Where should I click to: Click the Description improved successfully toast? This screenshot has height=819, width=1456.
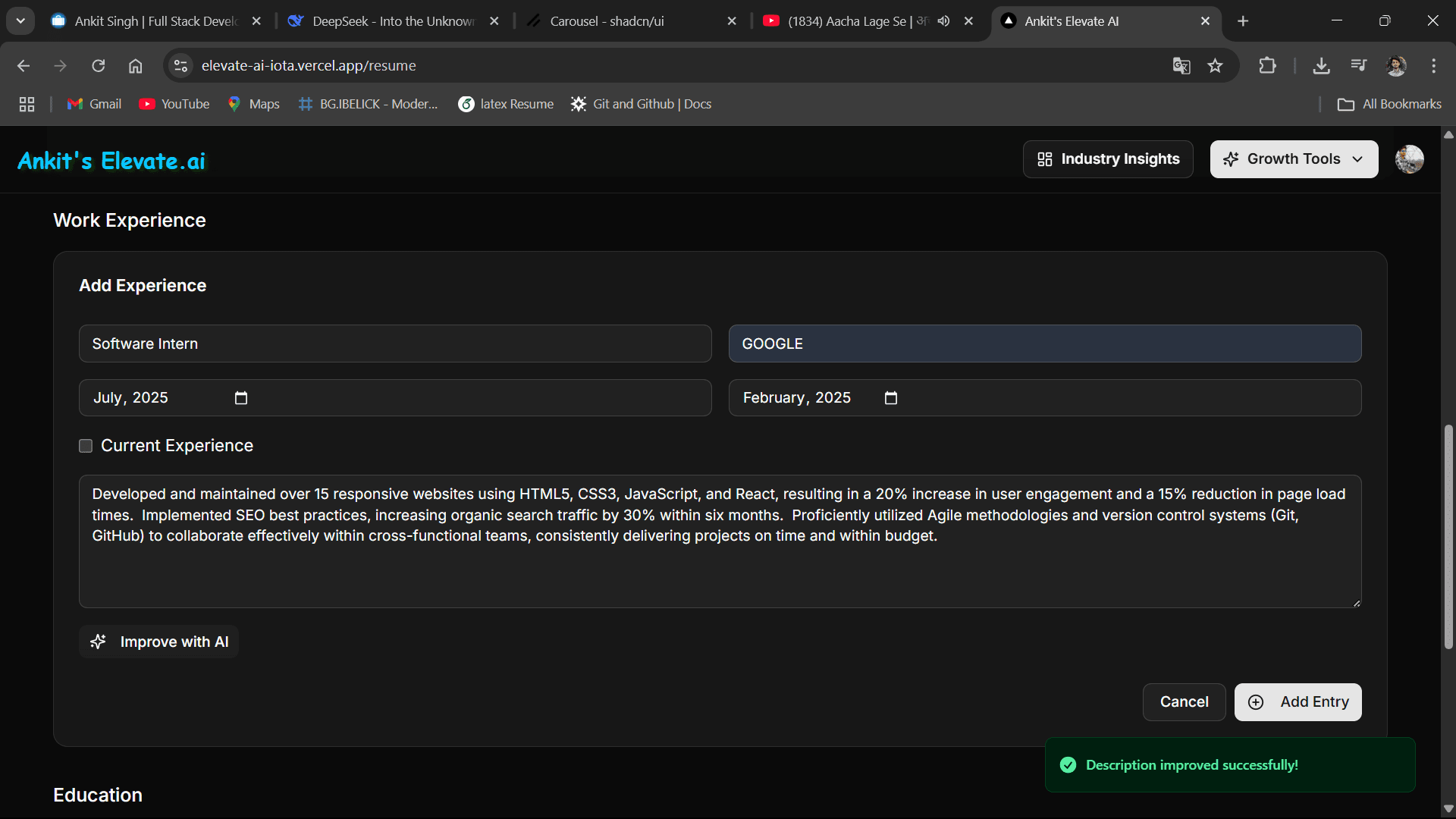pyautogui.click(x=1230, y=765)
